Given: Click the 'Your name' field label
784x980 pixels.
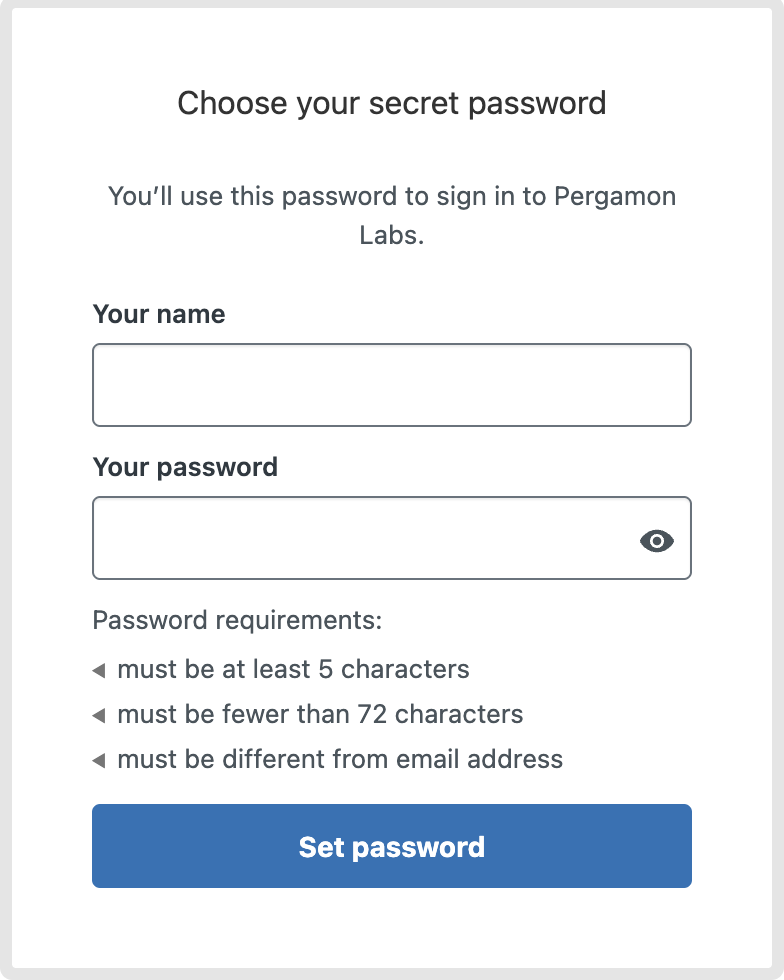Looking at the screenshot, I should point(159,314).
